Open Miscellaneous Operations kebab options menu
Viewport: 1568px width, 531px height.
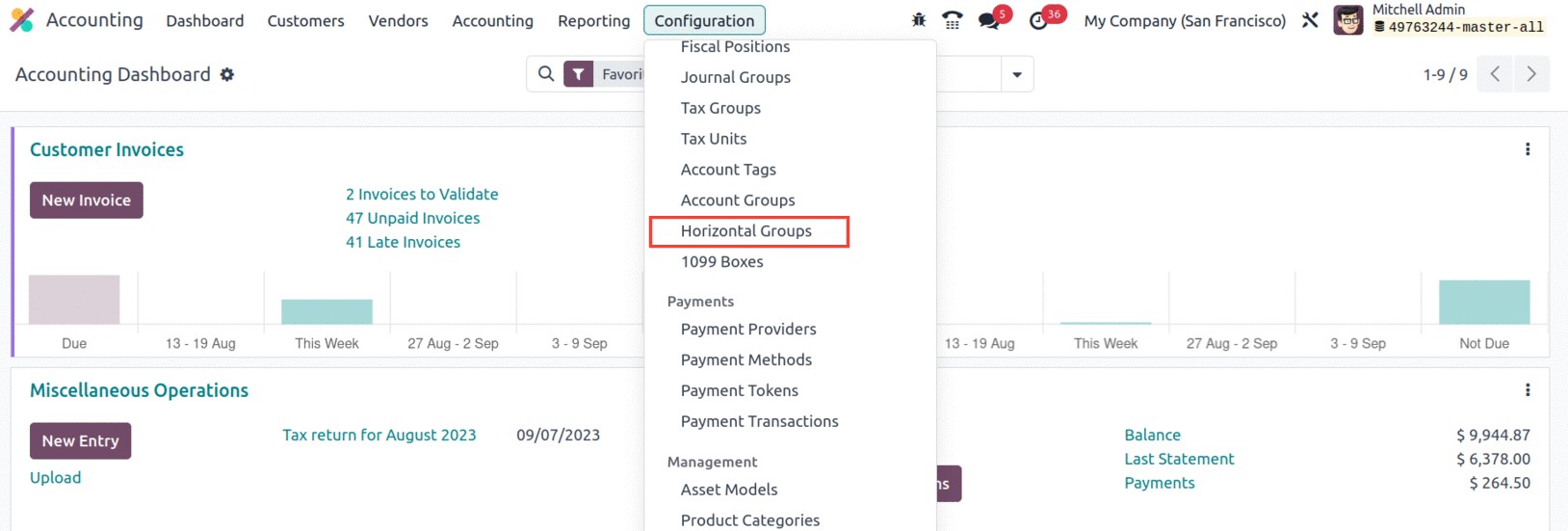pos(1528,390)
